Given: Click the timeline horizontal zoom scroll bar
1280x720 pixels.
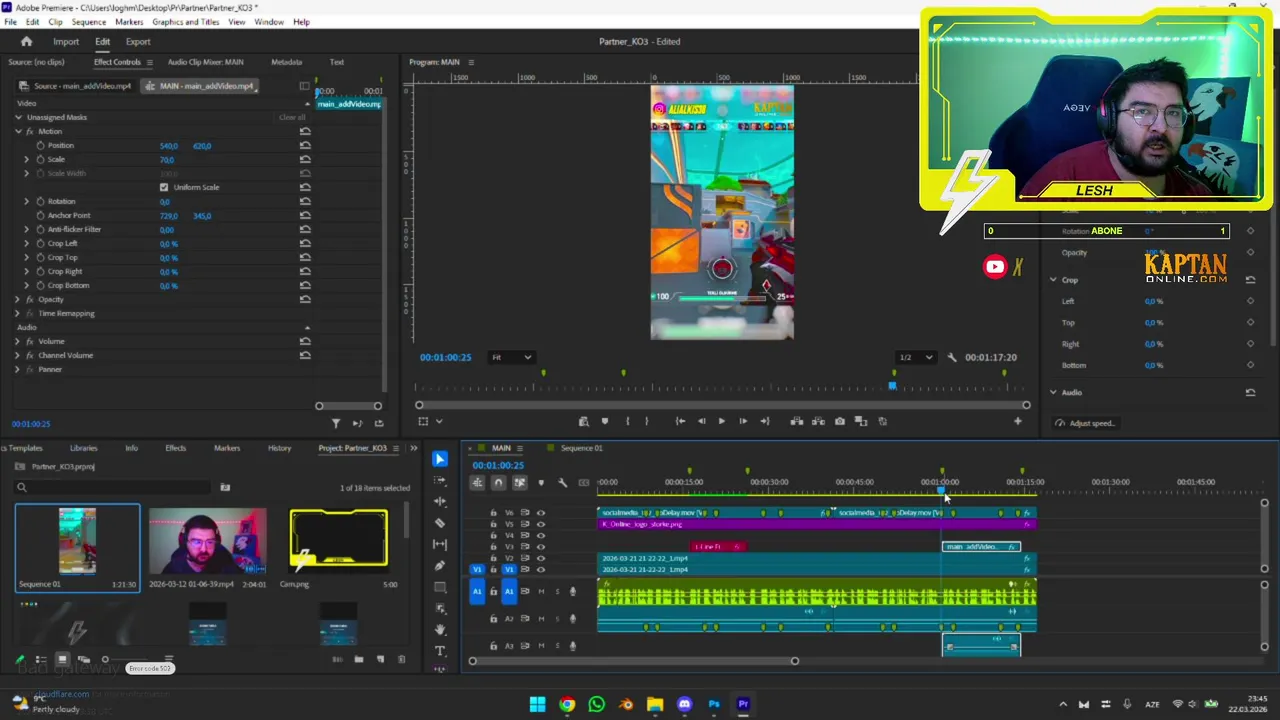Looking at the screenshot, I should (x=634, y=661).
